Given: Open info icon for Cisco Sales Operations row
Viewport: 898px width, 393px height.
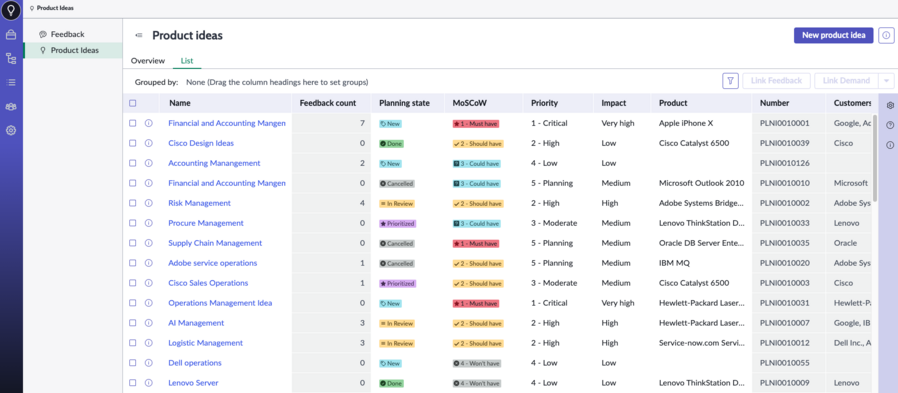Looking at the screenshot, I should click(x=148, y=283).
